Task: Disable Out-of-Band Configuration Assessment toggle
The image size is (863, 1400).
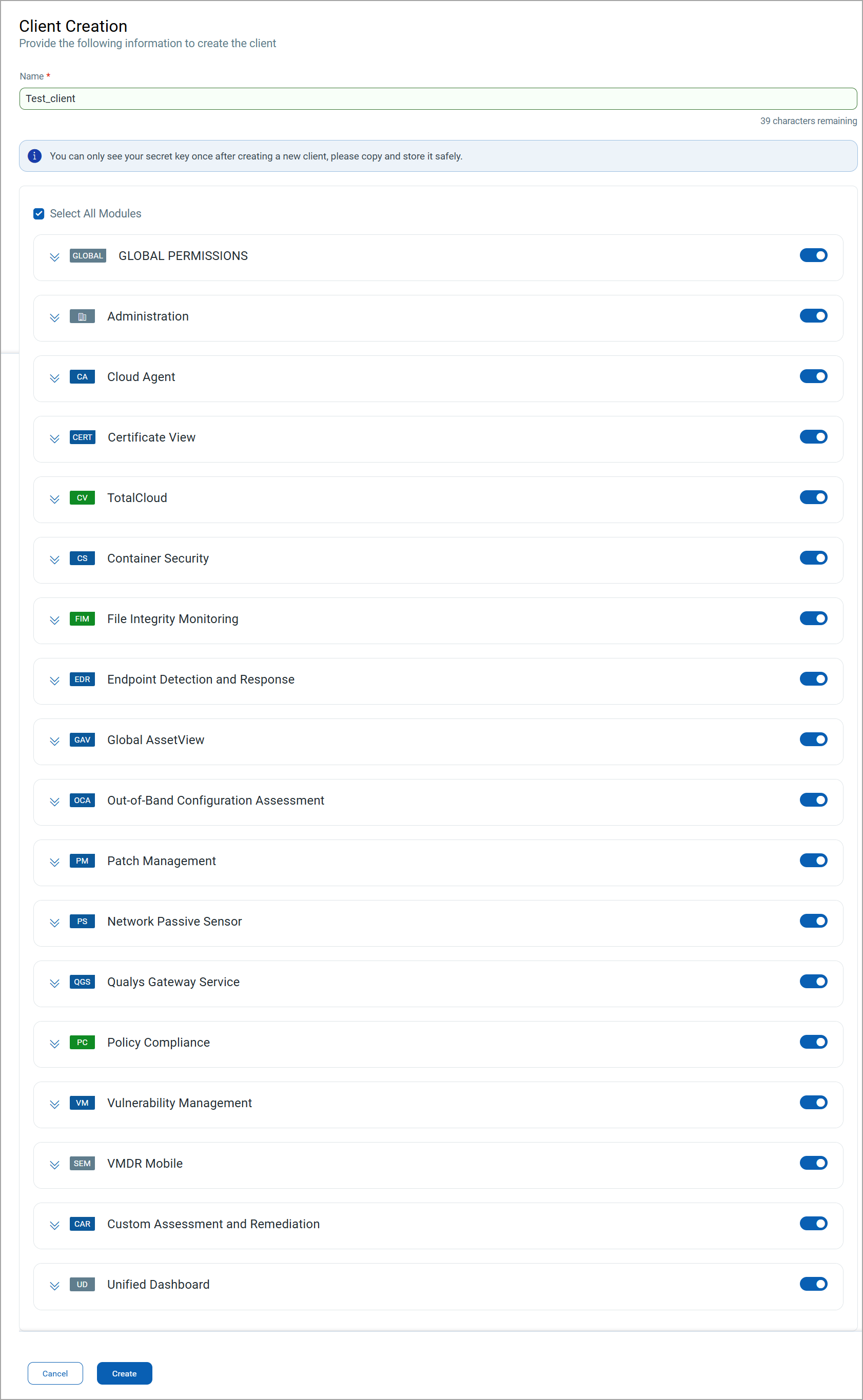Action: pos(813,799)
